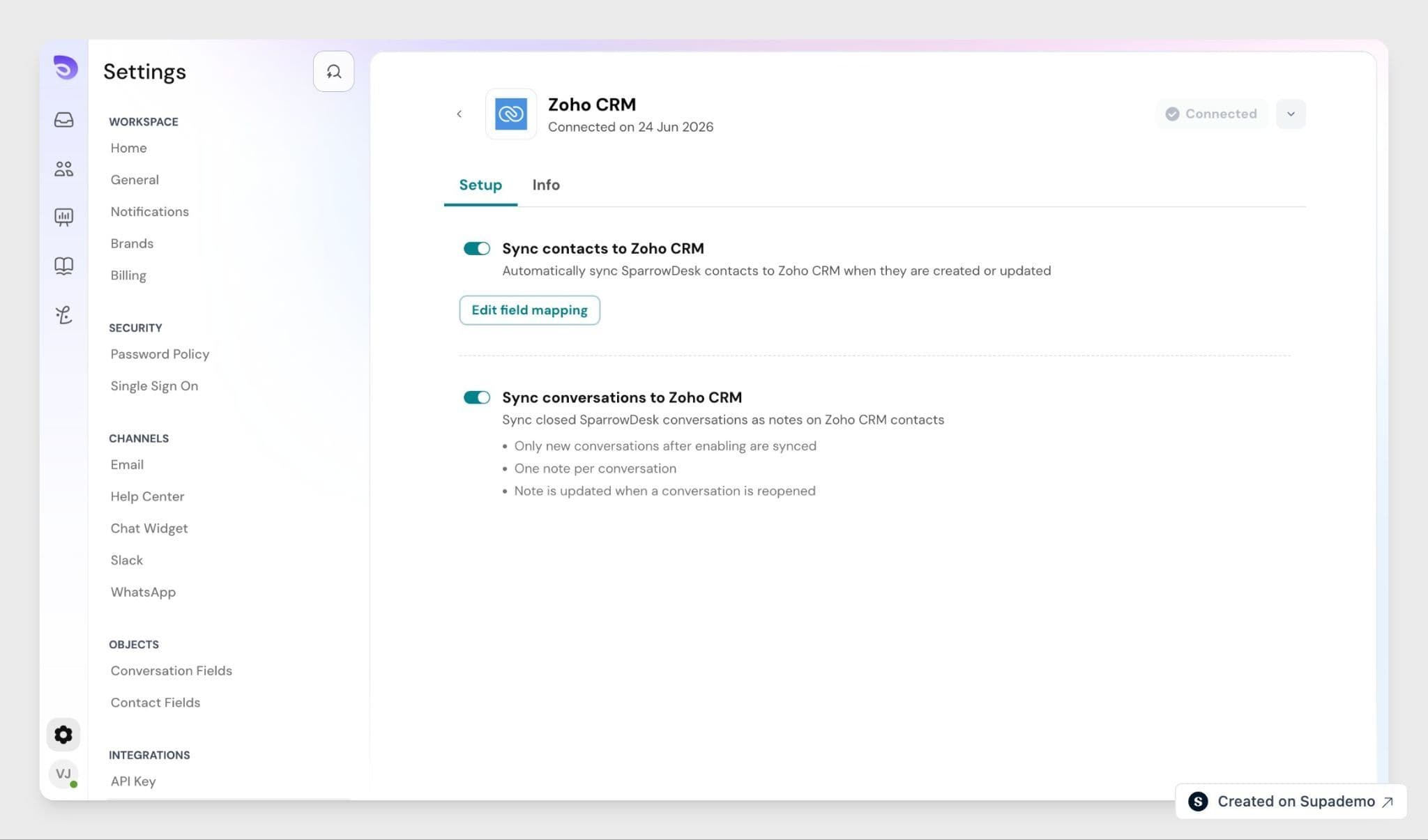Click the Zoho CRM logo
Image resolution: width=1428 pixels, height=840 pixels.
(x=511, y=114)
